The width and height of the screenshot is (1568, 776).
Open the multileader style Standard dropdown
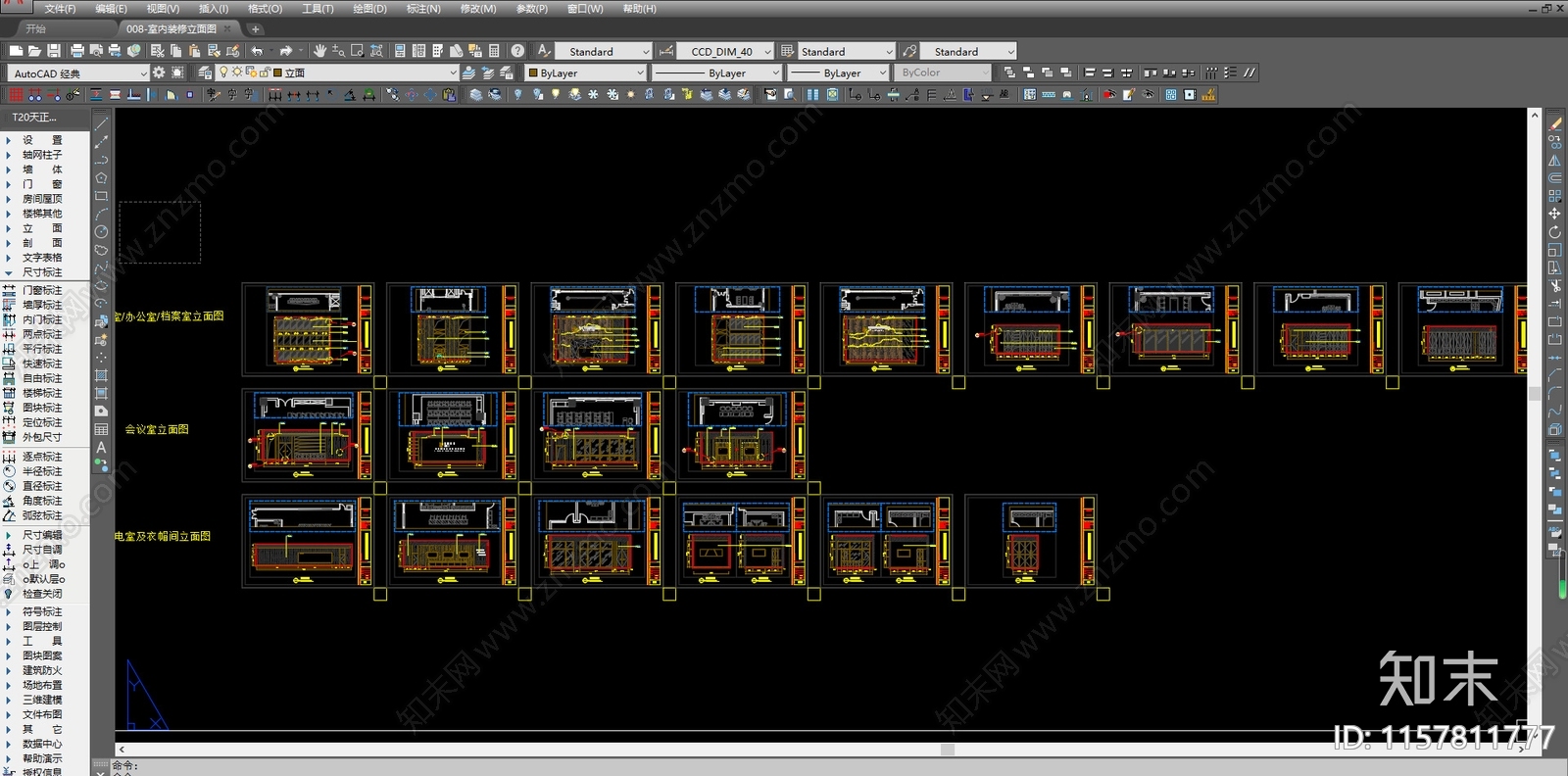click(968, 51)
